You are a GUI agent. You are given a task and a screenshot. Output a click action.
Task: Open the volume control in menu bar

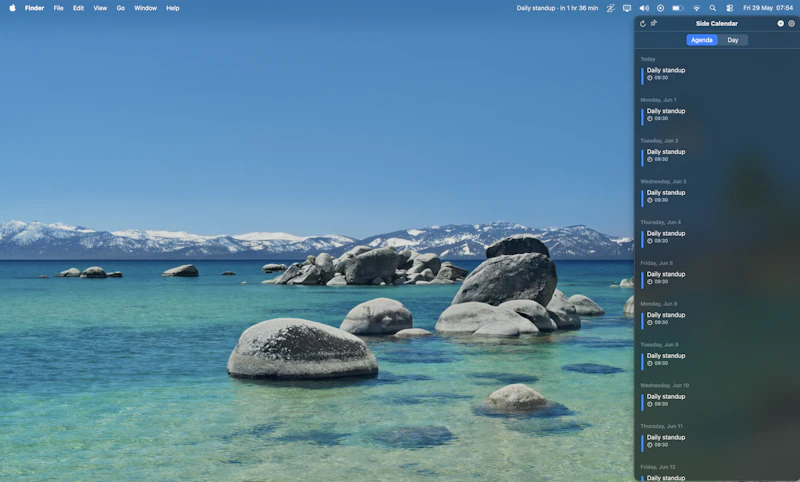tap(644, 8)
